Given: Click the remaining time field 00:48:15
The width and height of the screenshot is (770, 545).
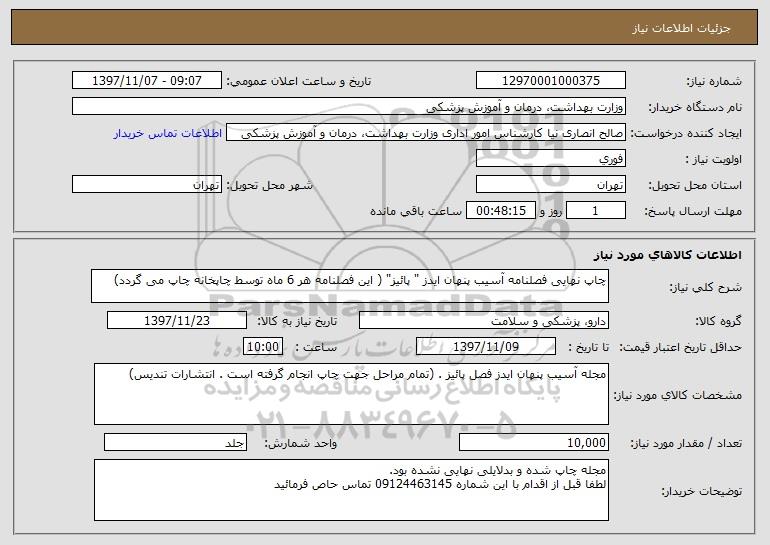Looking at the screenshot, I should [x=500, y=211].
